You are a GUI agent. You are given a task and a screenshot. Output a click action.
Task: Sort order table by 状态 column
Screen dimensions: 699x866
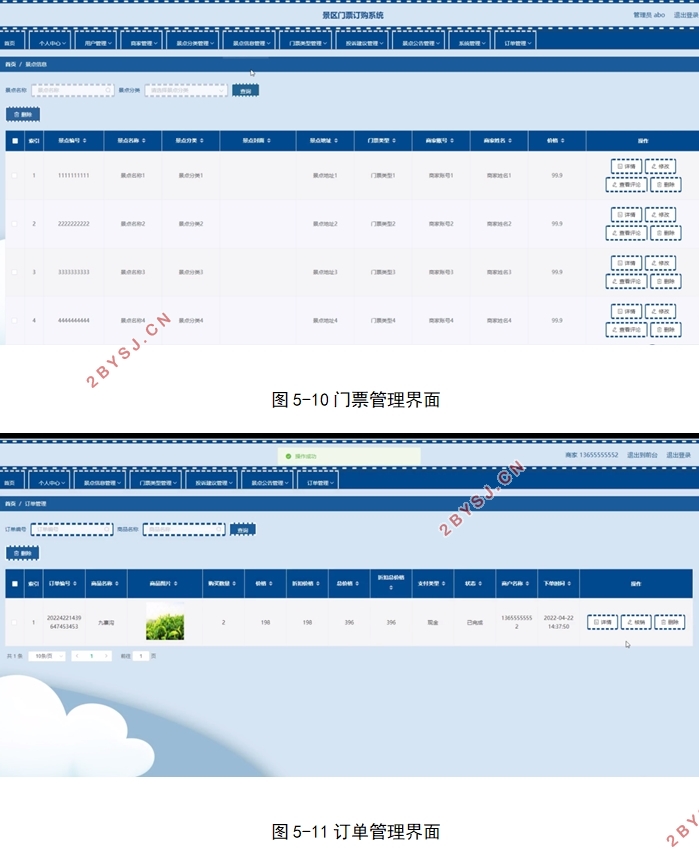(x=480, y=584)
